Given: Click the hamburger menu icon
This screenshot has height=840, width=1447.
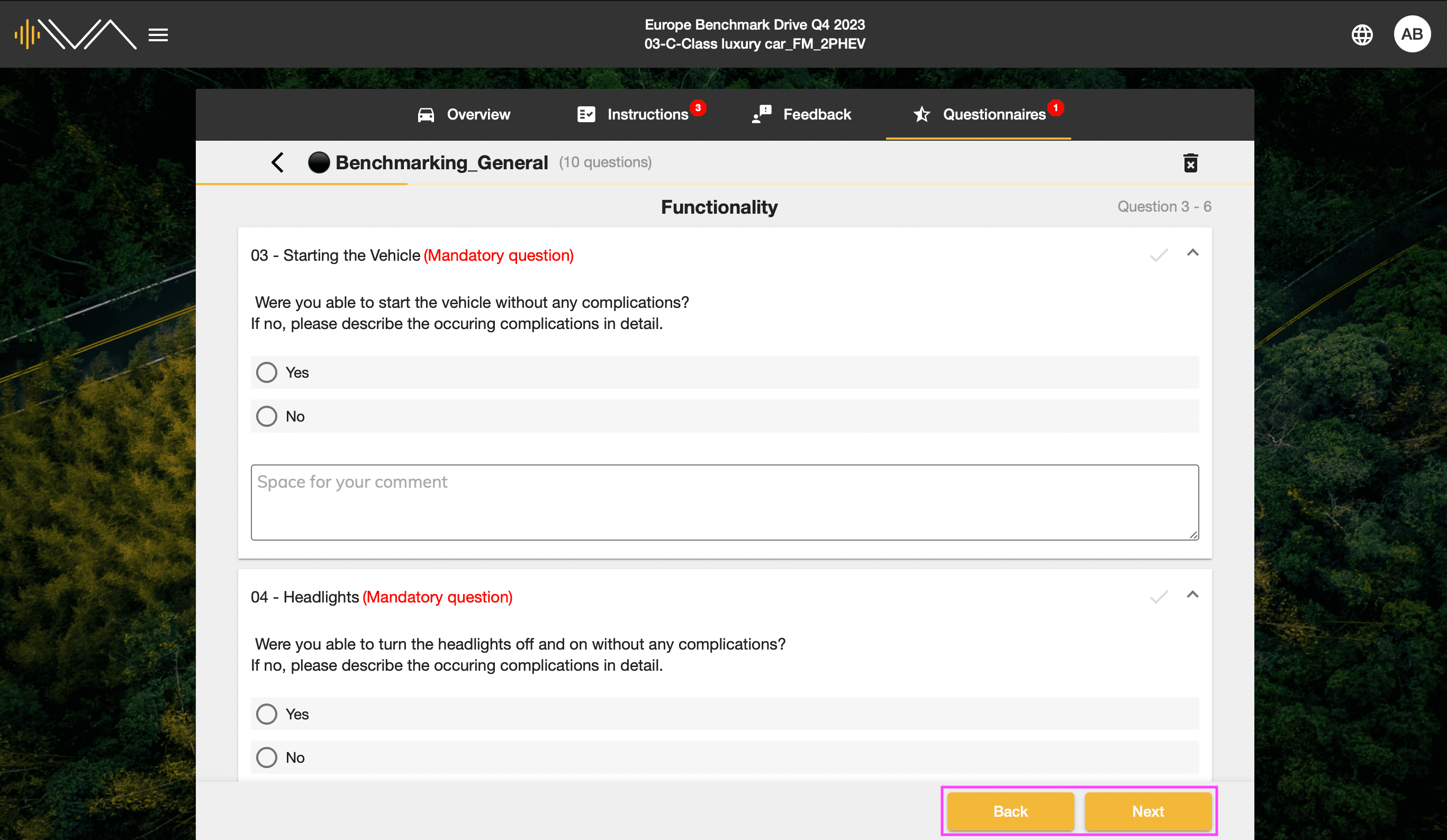Looking at the screenshot, I should pos(157,34).
